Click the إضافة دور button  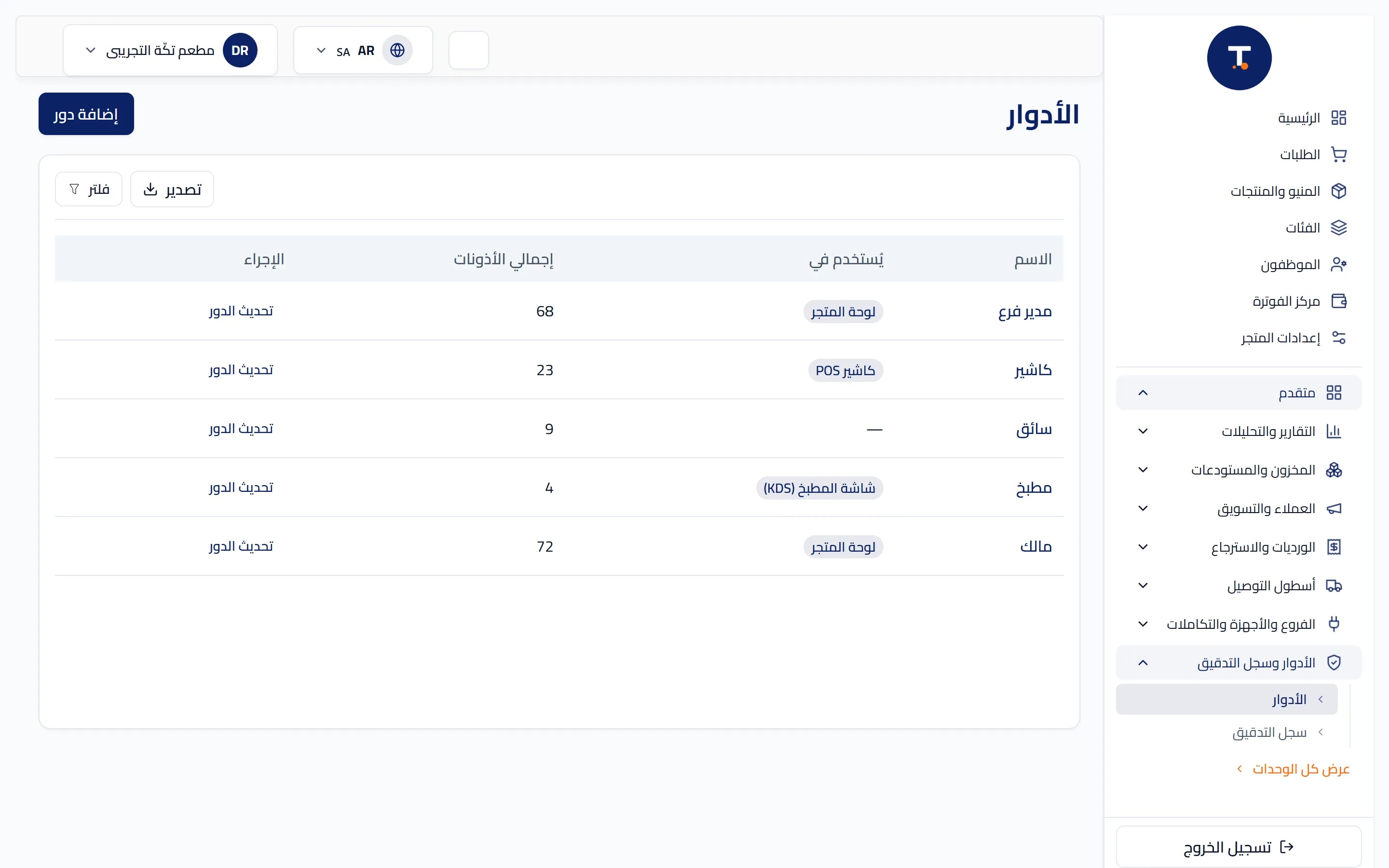86,114
